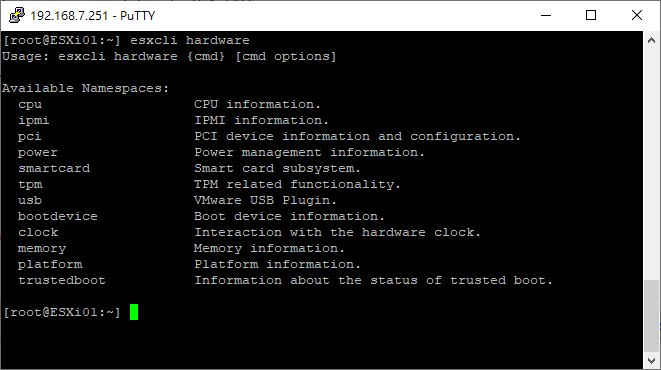
Task: Click the 'tpm' namespace entry
Action: 30,185
